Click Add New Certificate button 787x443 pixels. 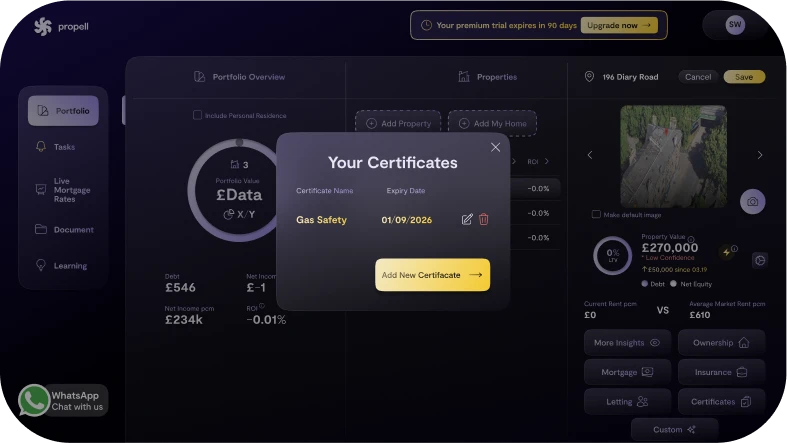432,275
